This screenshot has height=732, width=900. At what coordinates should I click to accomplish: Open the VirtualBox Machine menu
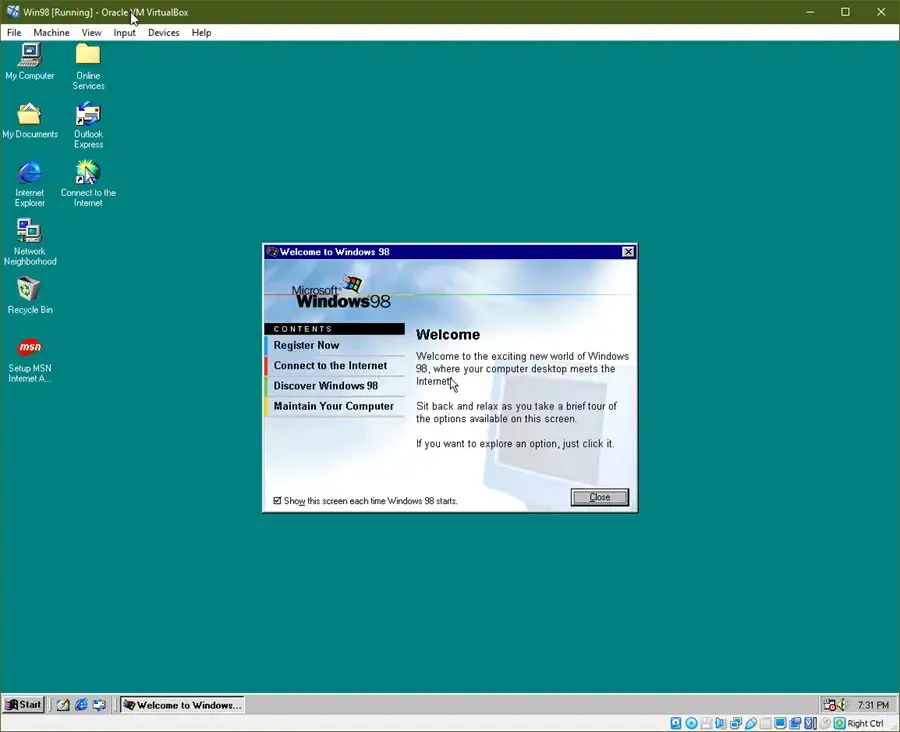click(51, 33)
